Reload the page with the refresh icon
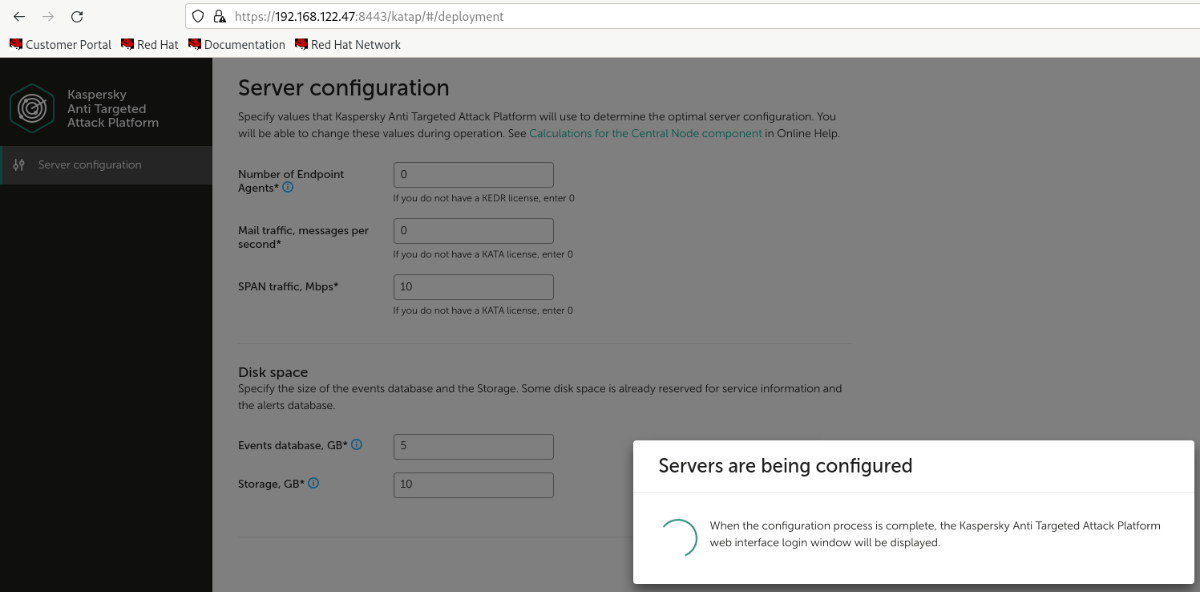The height and width of the screenshot is (592, 1200). 77,17
